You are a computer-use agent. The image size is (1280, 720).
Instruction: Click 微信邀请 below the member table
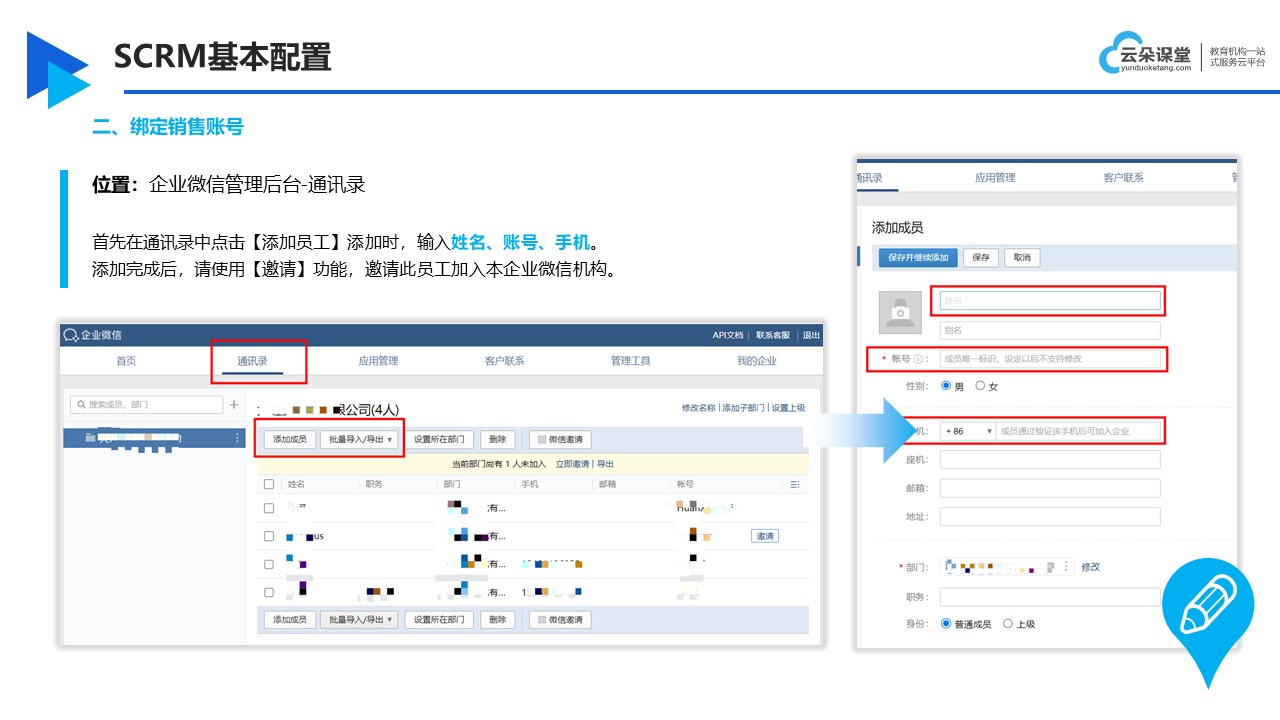560,620
